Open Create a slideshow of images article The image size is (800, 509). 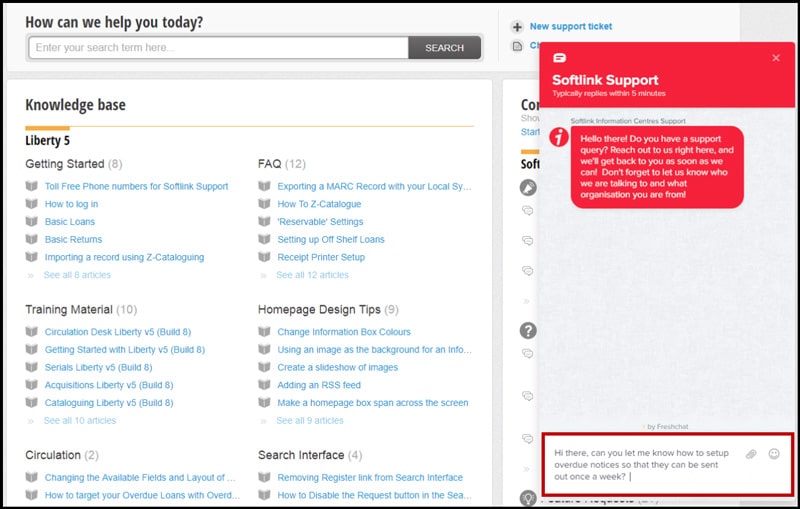pyautogui.click(x=338, y=367)
